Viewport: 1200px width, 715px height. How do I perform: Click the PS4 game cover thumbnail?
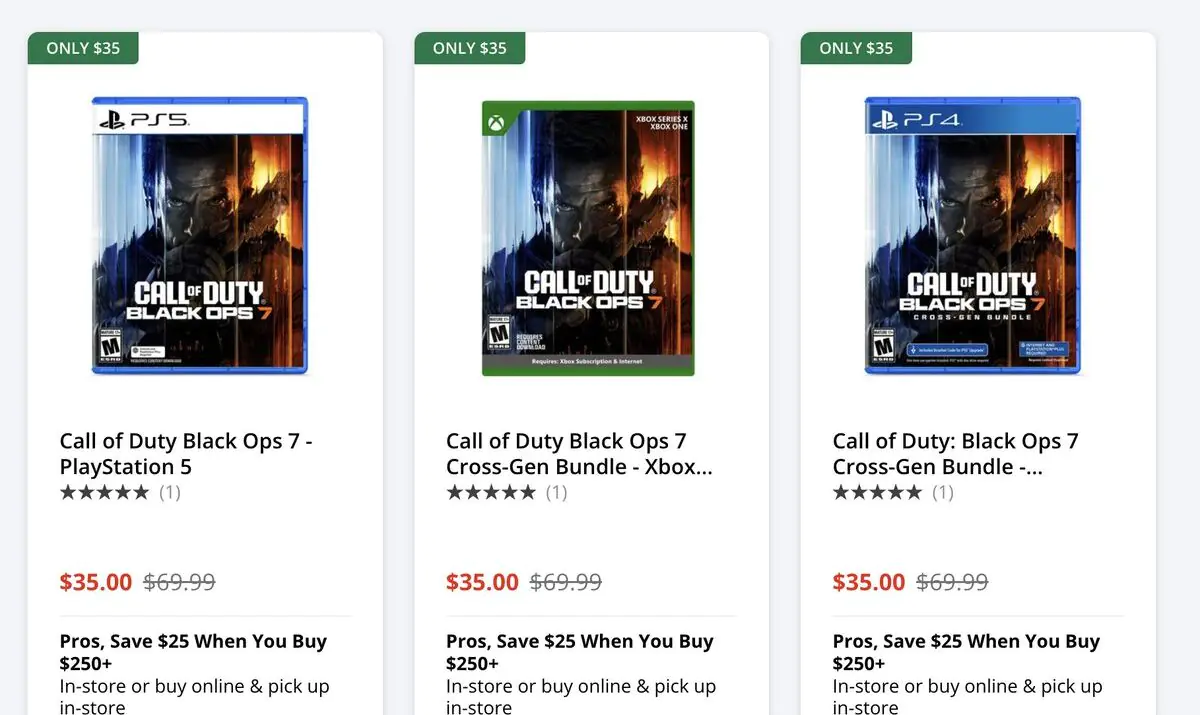pyautogui.click(x=971, y=235)
